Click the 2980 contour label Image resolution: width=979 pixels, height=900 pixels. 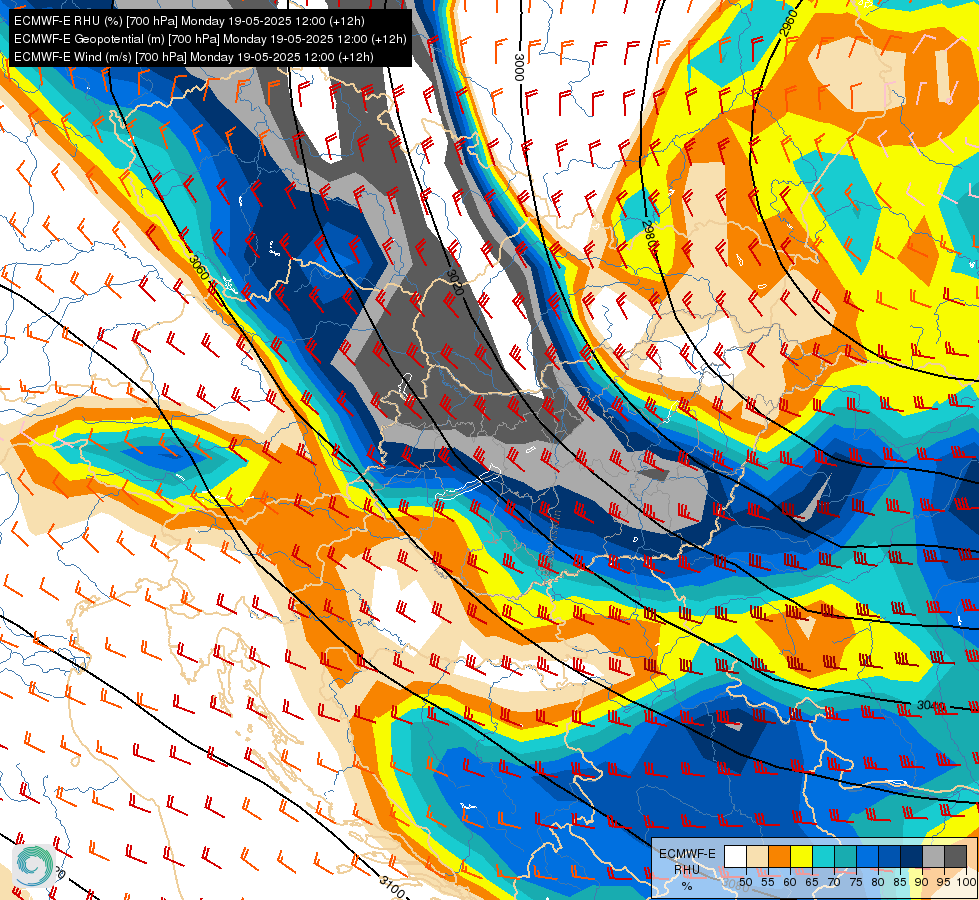(650, 235)
